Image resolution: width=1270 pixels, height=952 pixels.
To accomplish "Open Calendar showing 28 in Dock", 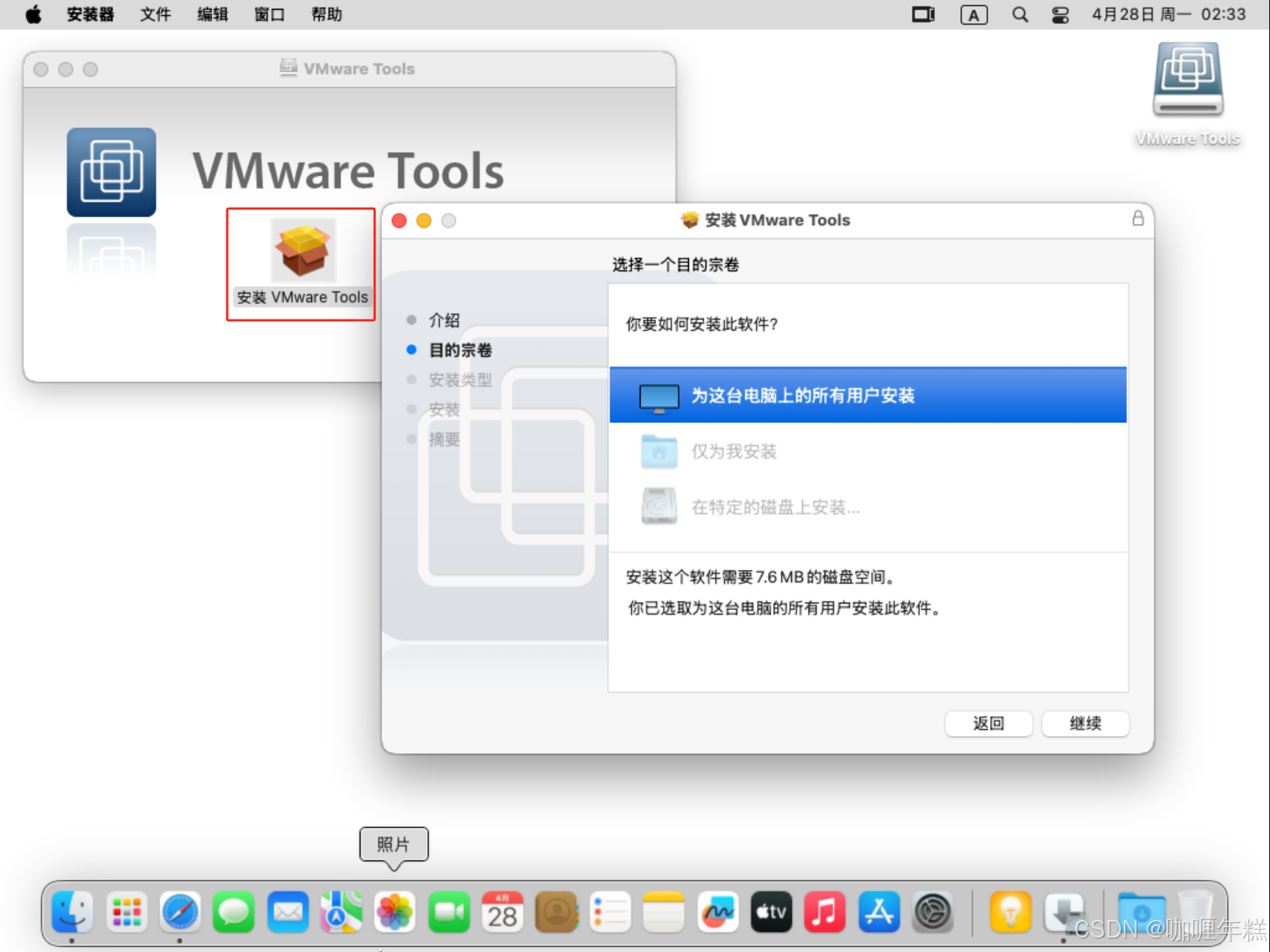I will click(x=503, y=912).
